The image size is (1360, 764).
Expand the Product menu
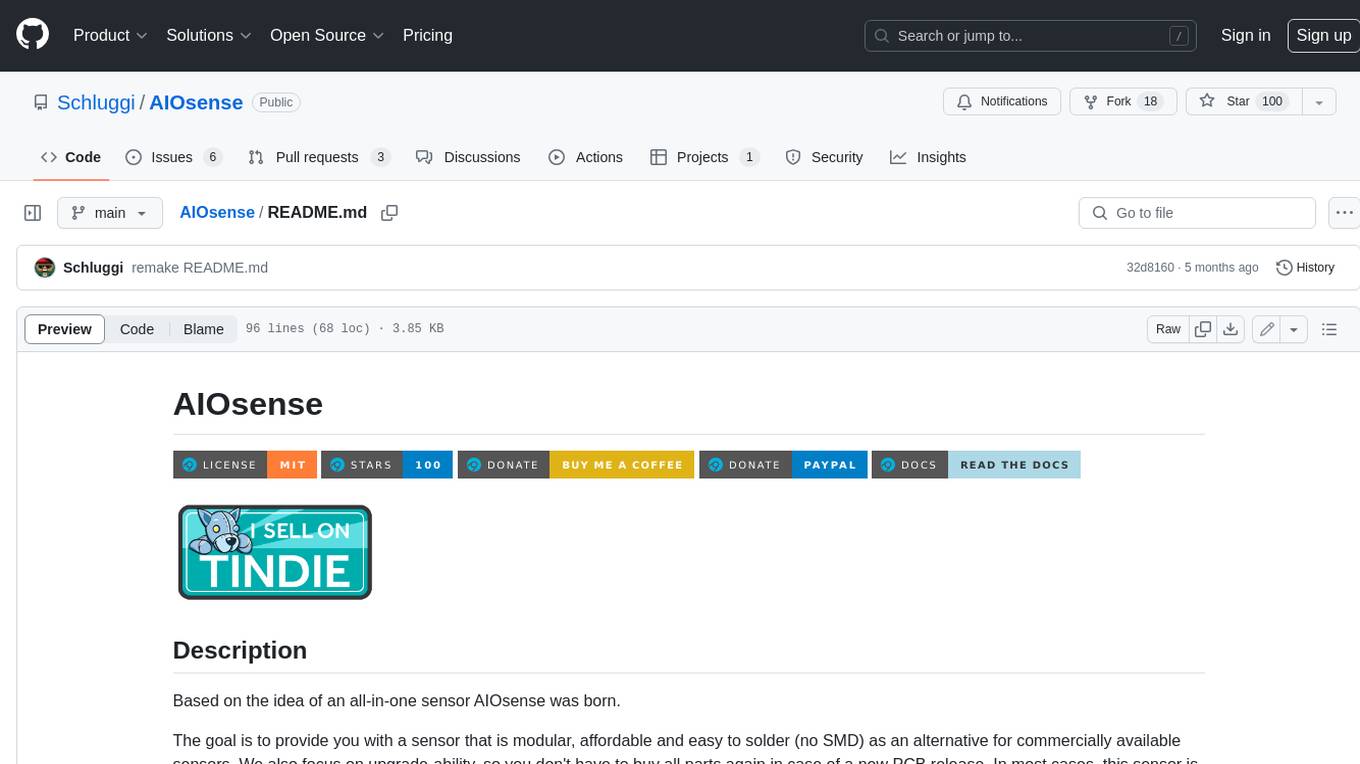coord(110,35)
